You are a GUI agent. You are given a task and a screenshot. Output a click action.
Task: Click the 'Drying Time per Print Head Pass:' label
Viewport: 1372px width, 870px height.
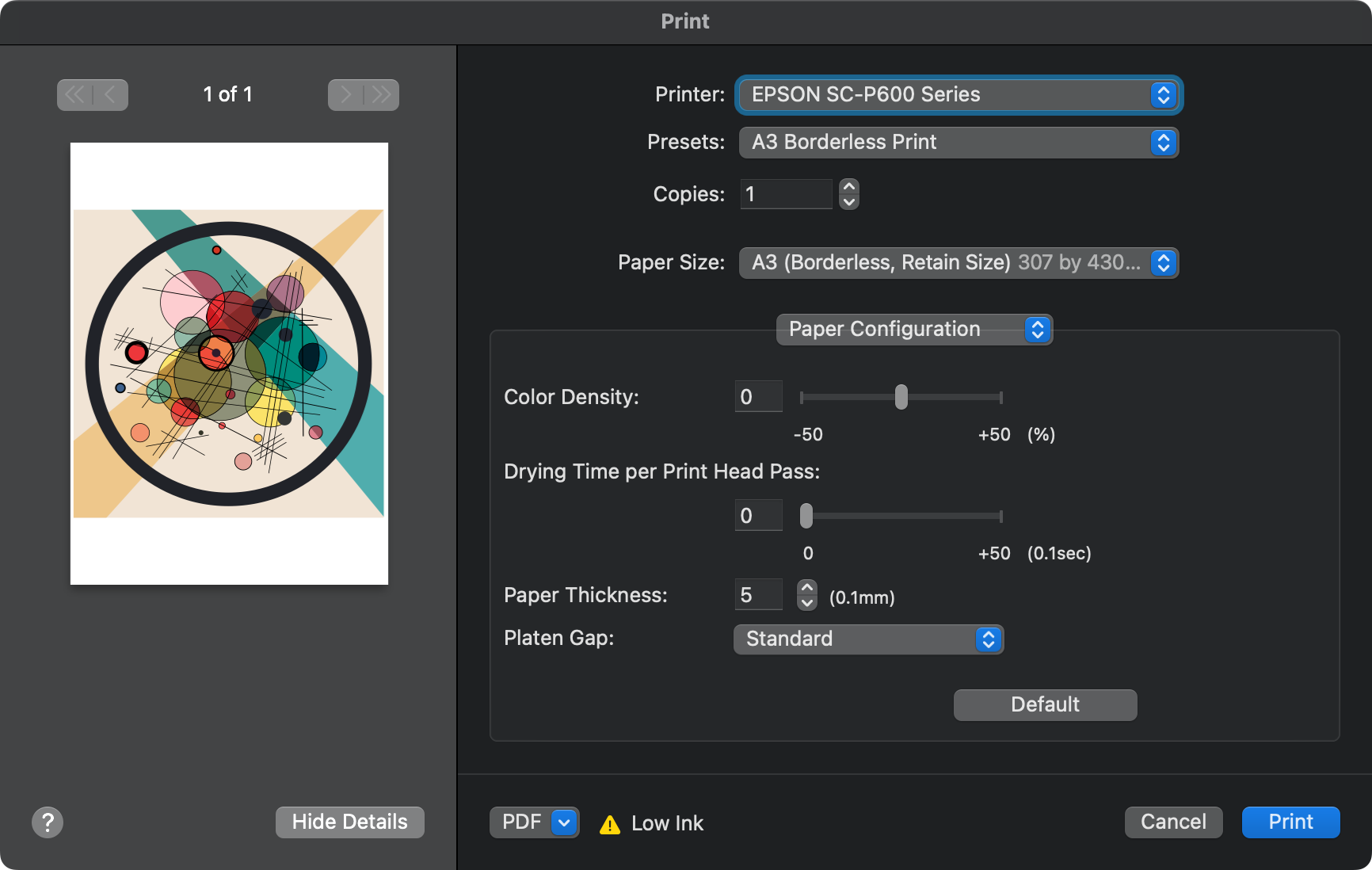pyautogui.click(x=662, y=472)
